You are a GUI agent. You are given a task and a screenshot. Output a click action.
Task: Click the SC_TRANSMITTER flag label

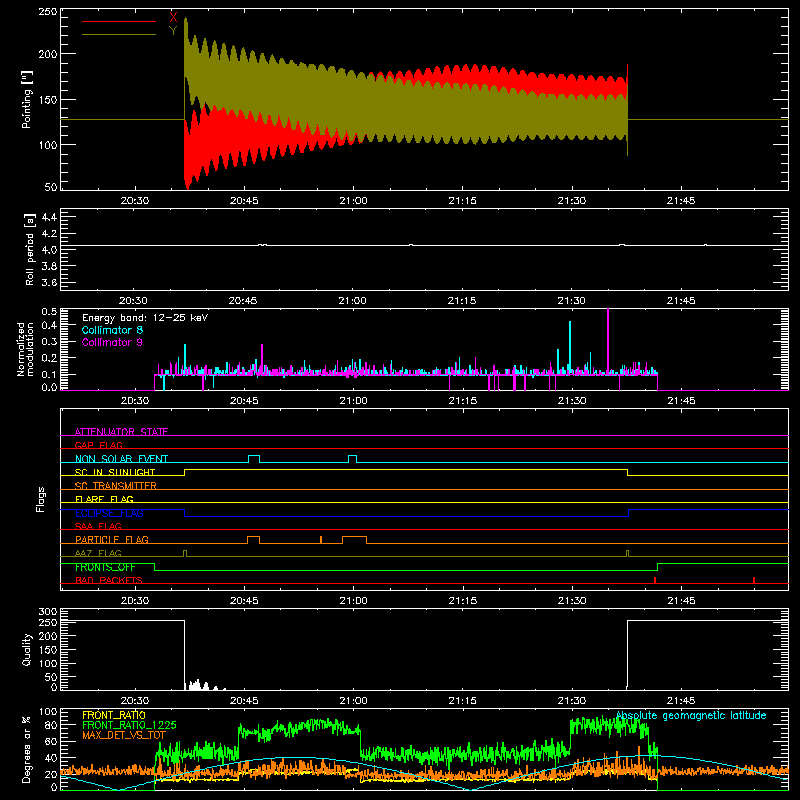(x=116, y=486)
